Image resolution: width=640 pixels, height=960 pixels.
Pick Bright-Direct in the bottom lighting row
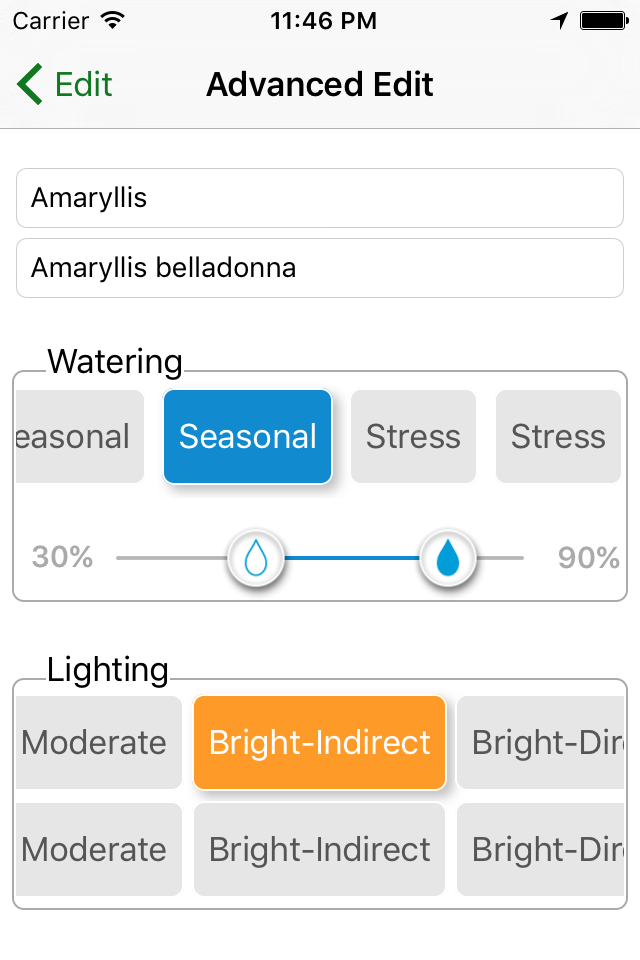540,849
